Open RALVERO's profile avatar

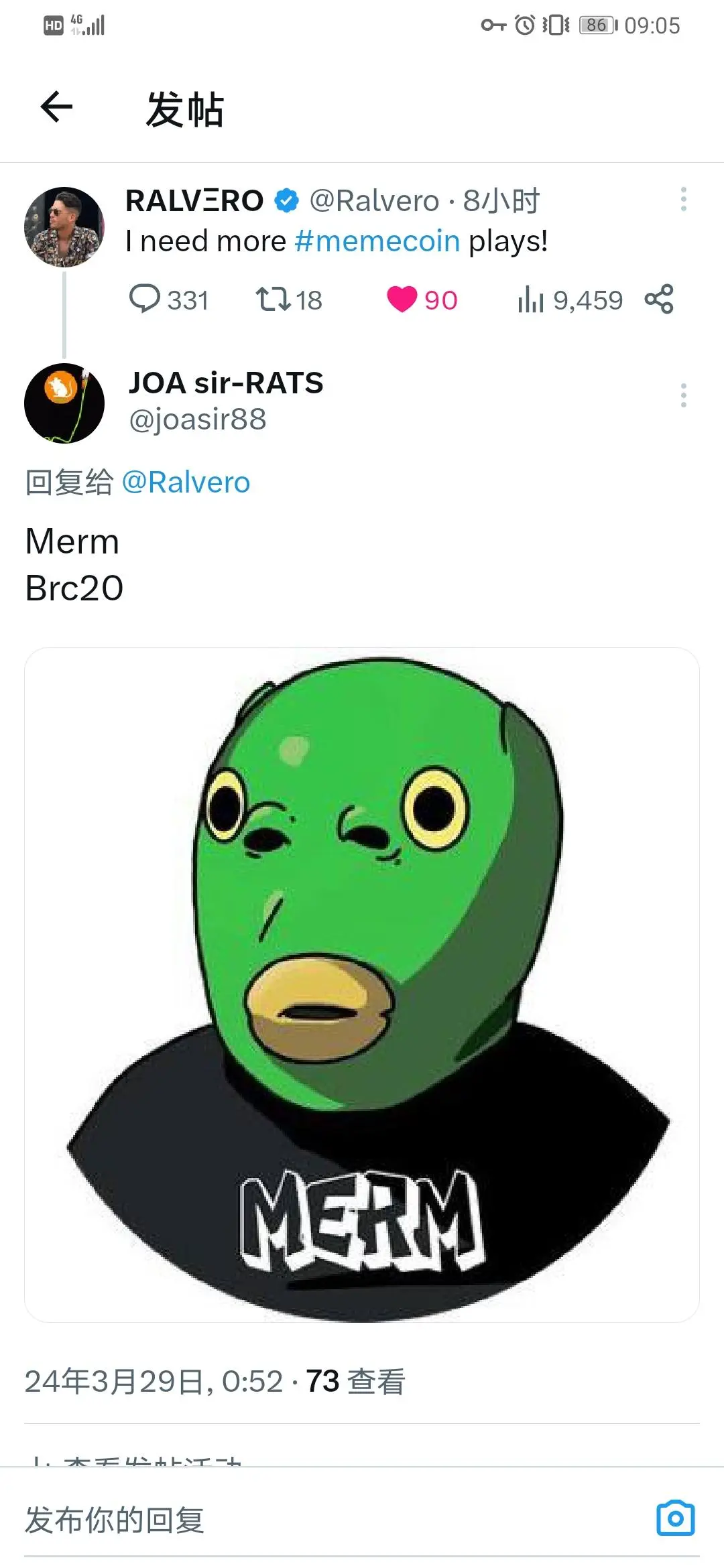pyautogui.click(x=64, y=227)
